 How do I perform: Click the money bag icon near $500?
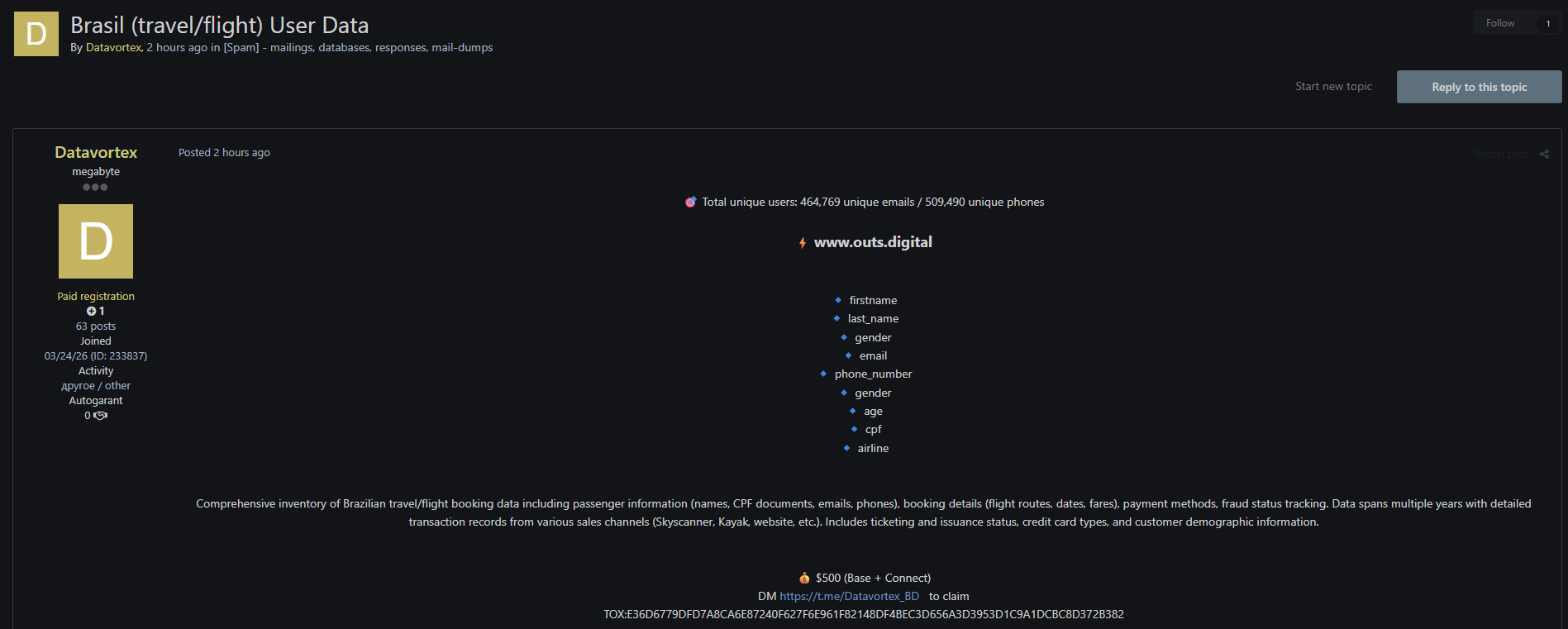804,578
